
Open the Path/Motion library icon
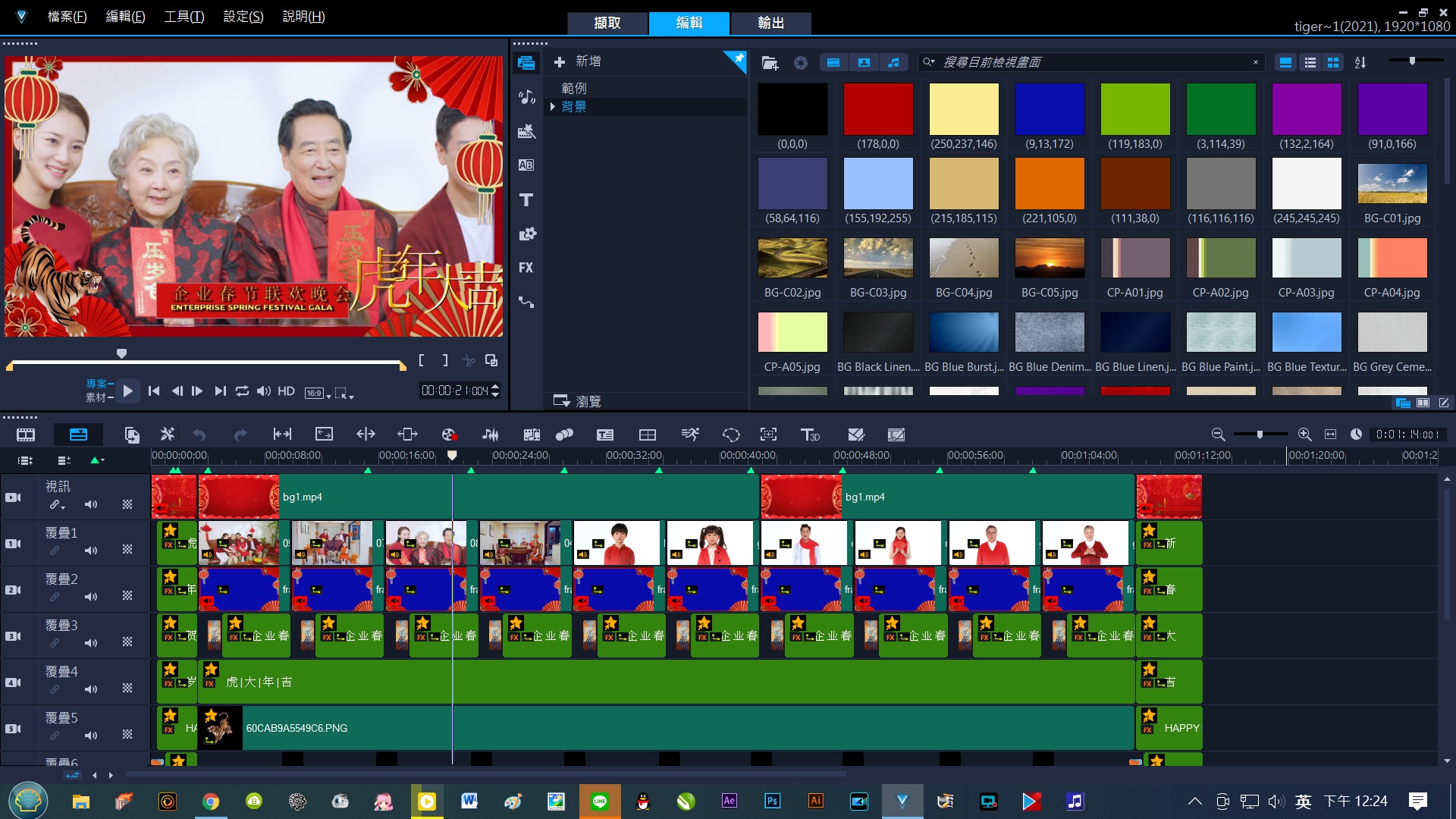[526, 302]
